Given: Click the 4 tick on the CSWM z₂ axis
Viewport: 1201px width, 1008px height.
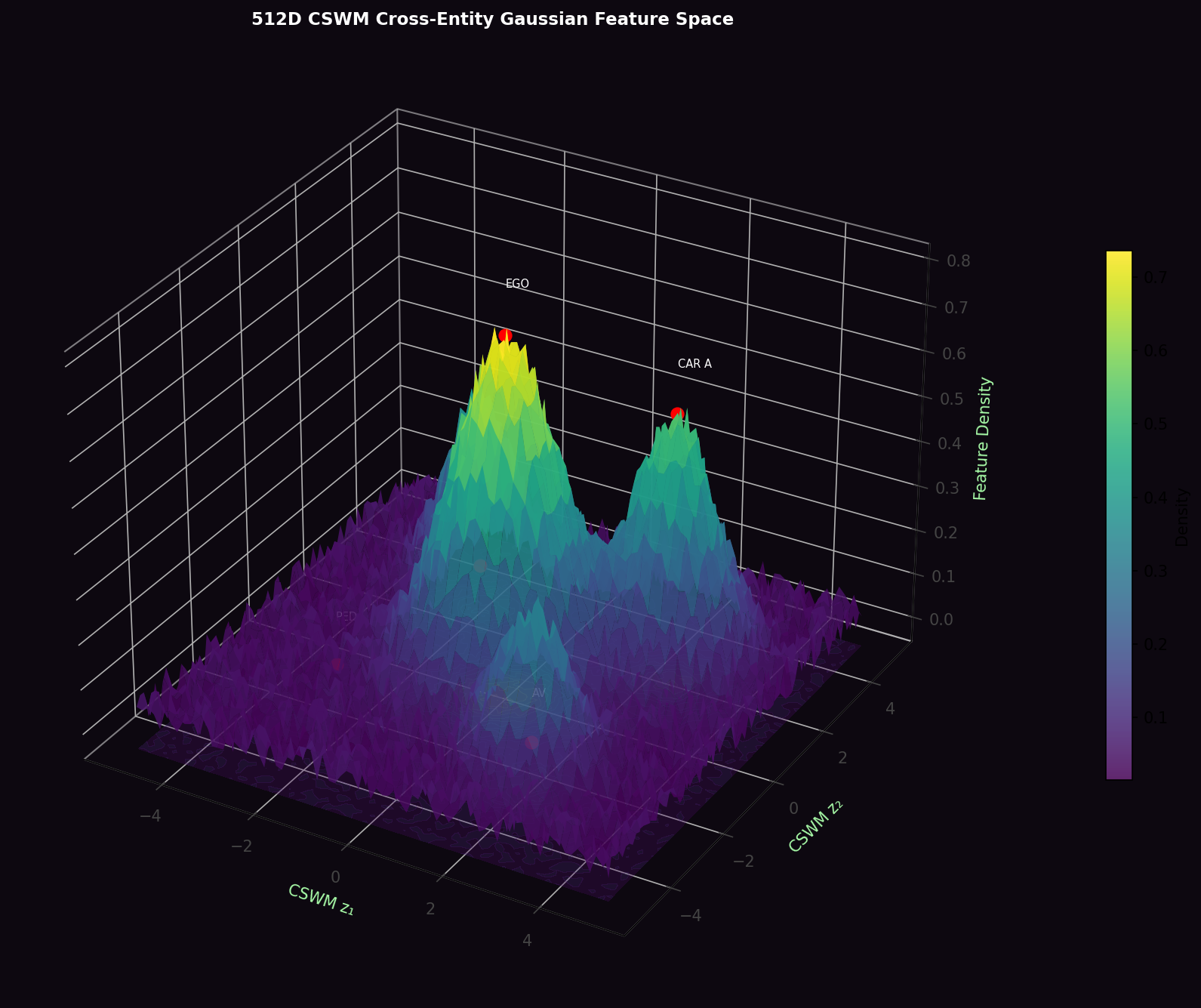Looking at the screenshot, I should pos(890,708).
